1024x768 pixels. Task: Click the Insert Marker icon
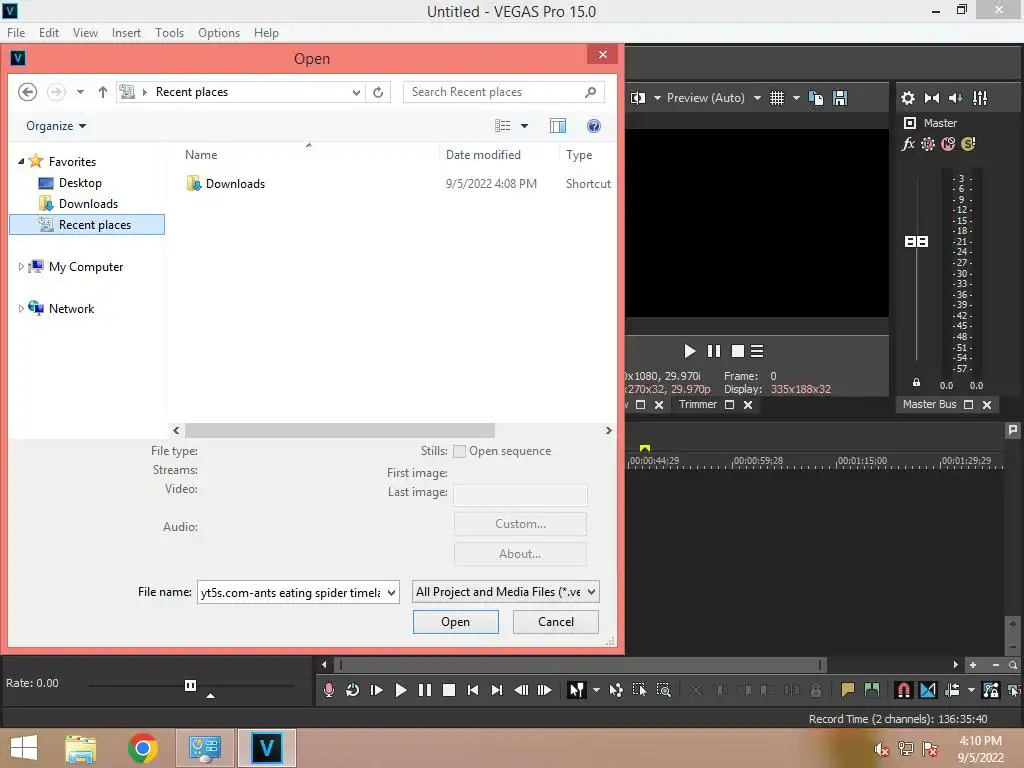pos(848,690)
